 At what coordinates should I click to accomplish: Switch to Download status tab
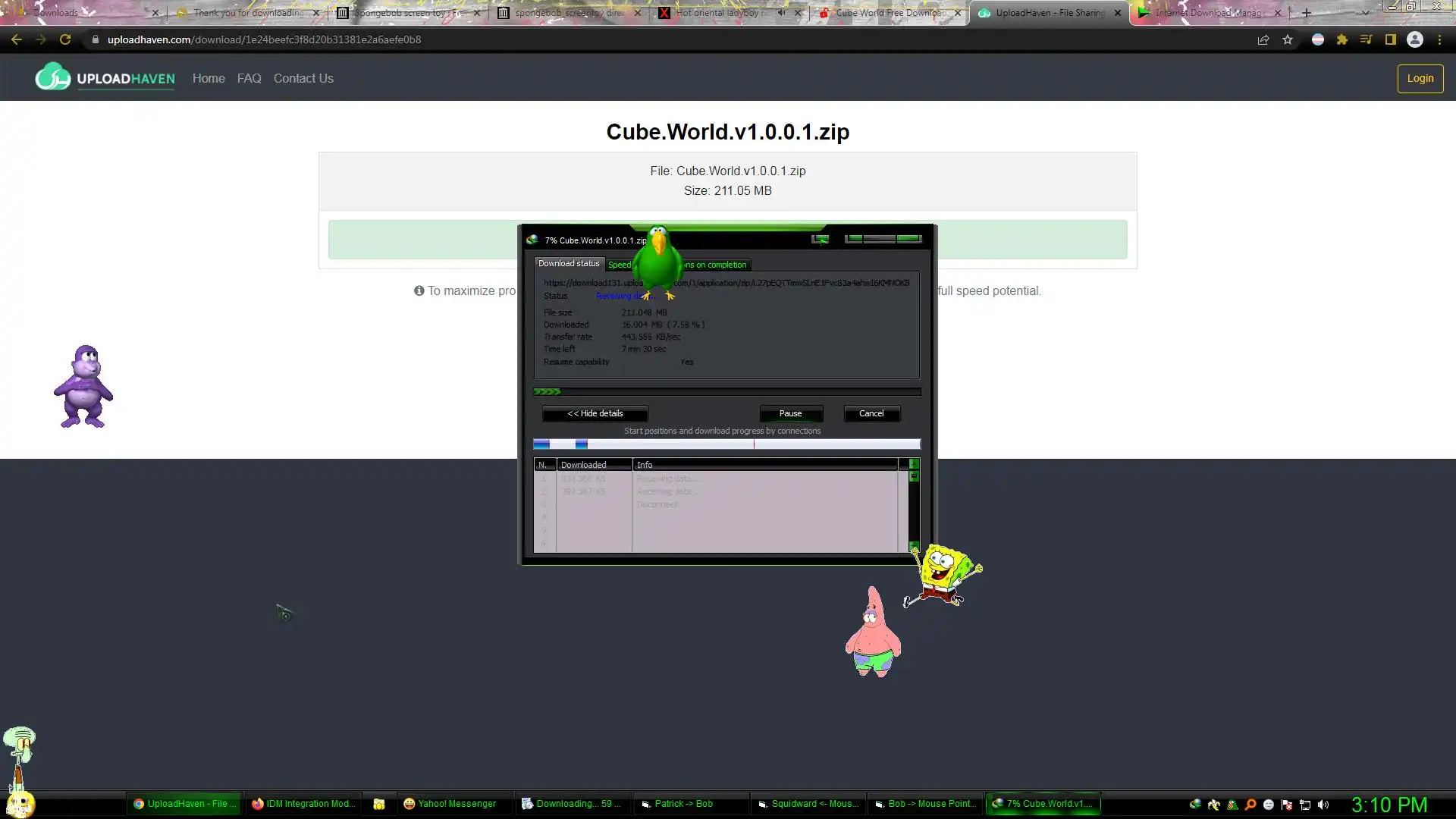coord(568,264)
